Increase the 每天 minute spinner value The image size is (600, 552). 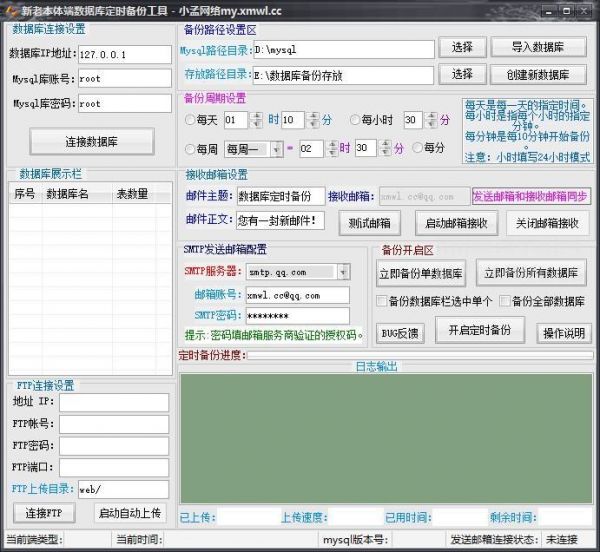pos(314,116)
